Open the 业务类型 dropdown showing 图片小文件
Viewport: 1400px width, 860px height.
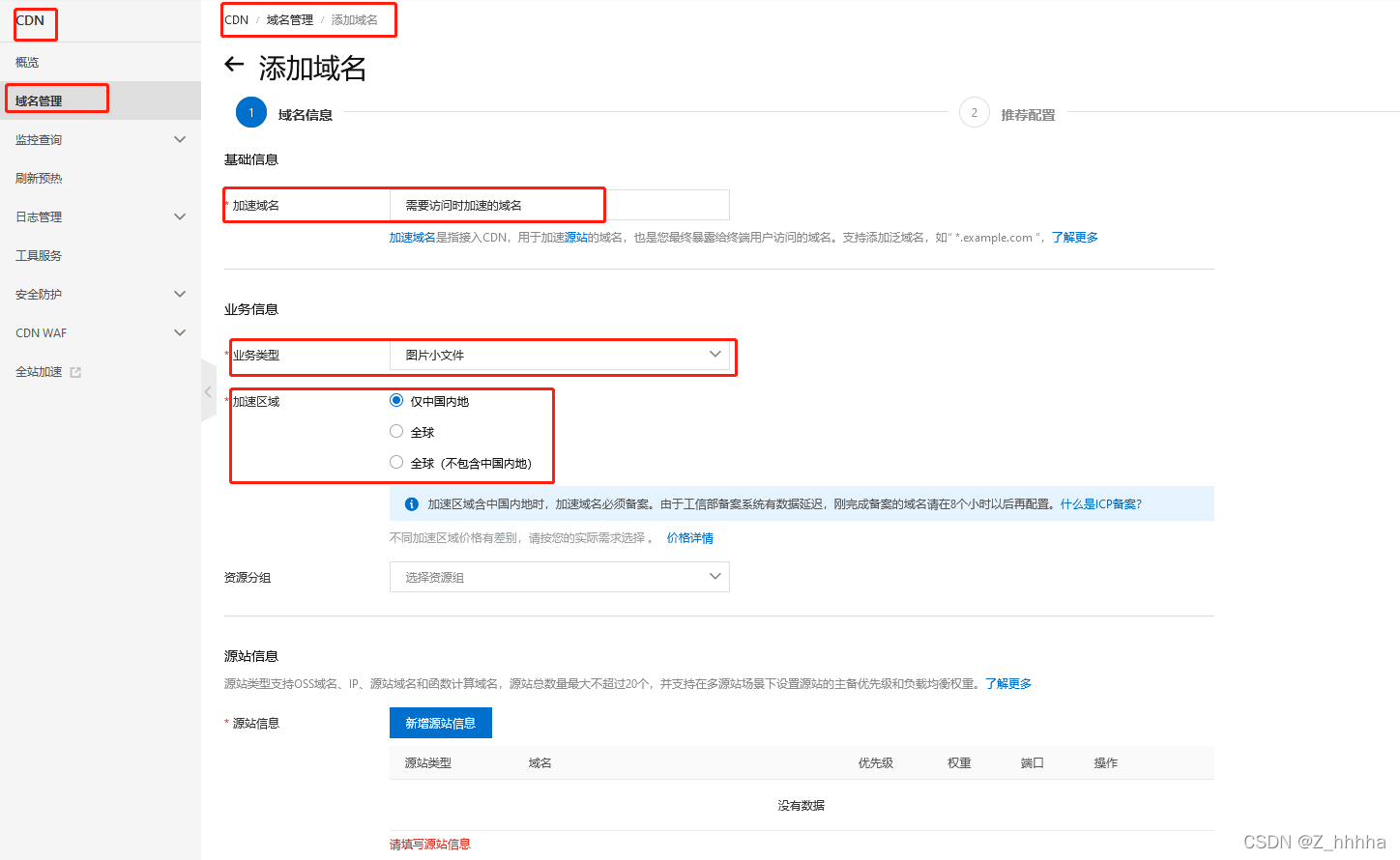[561, 357]
